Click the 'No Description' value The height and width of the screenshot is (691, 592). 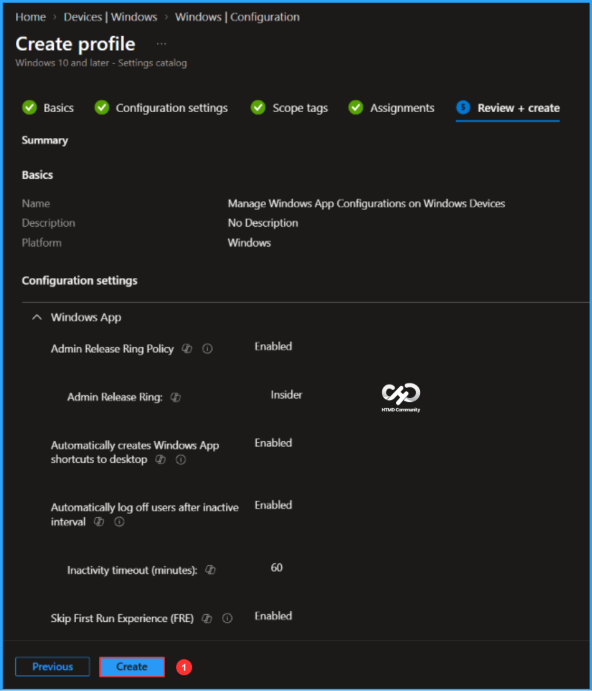coord(263,223)
